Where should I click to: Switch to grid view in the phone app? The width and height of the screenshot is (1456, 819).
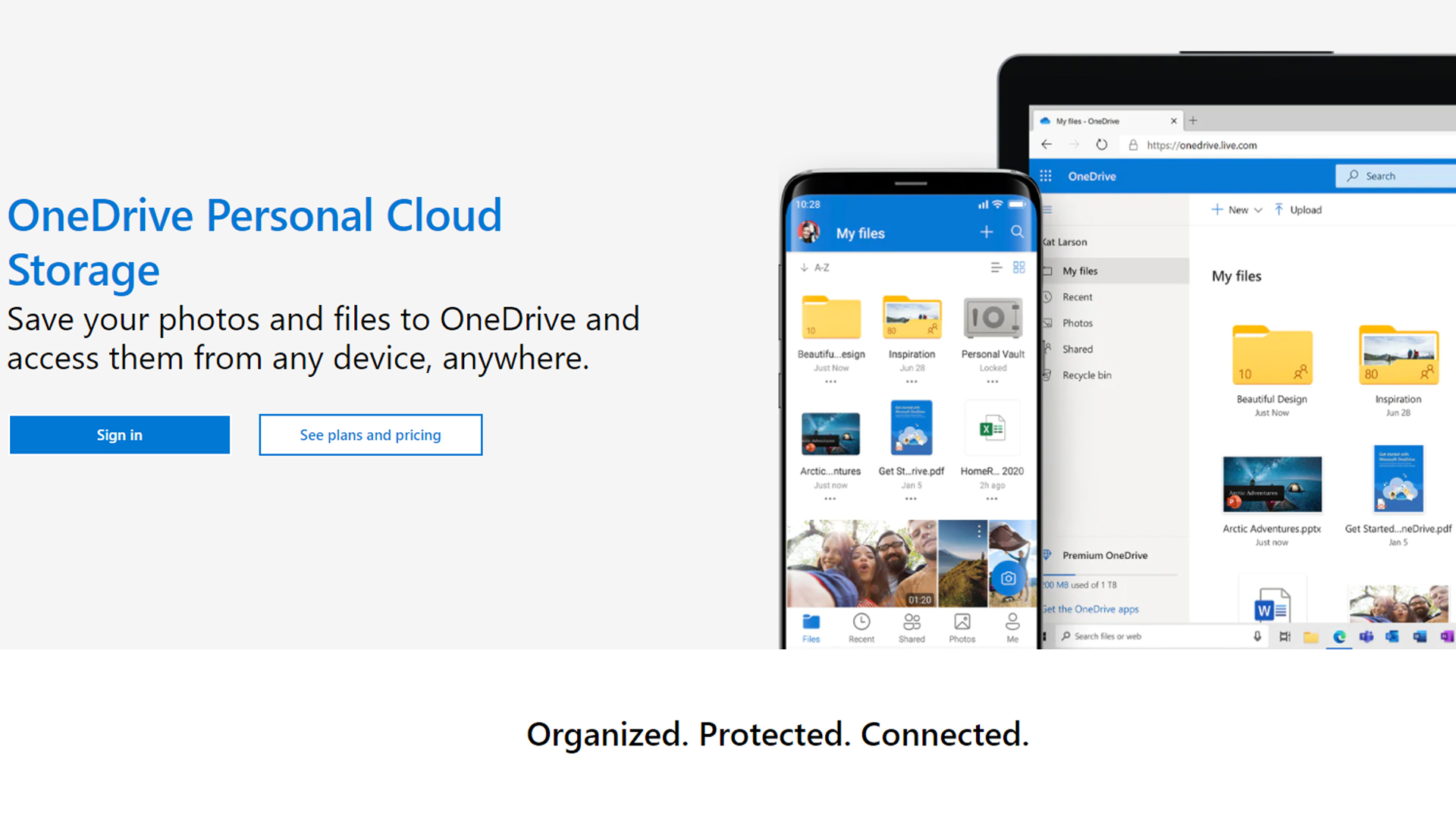[1018, 267]
